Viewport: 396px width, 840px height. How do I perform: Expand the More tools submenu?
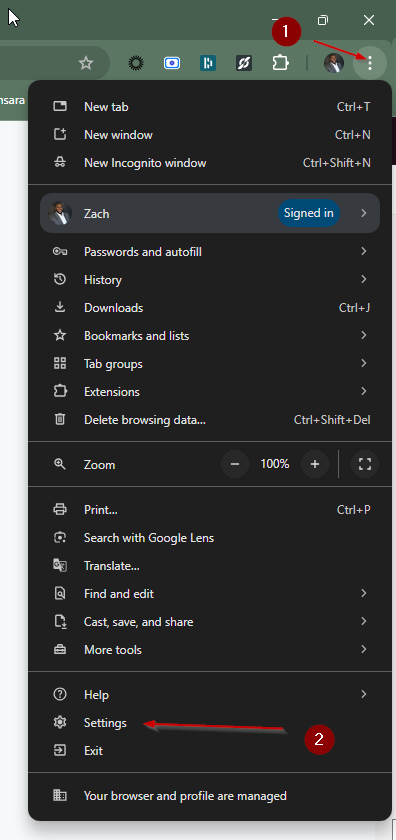pos(210,650)
